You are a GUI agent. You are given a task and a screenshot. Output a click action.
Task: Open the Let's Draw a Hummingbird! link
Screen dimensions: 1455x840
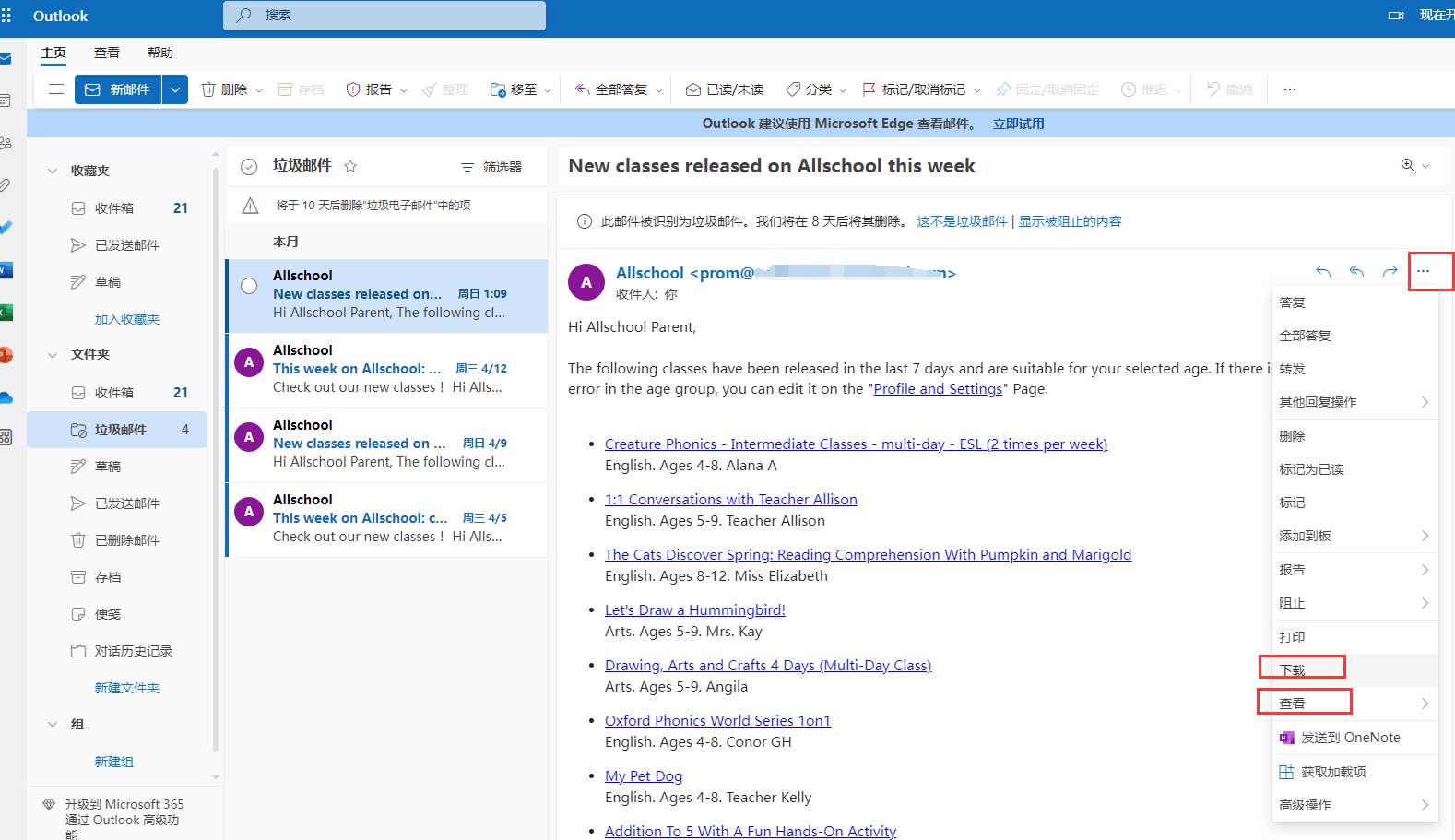pyautogui.click(x=695, y=610)
